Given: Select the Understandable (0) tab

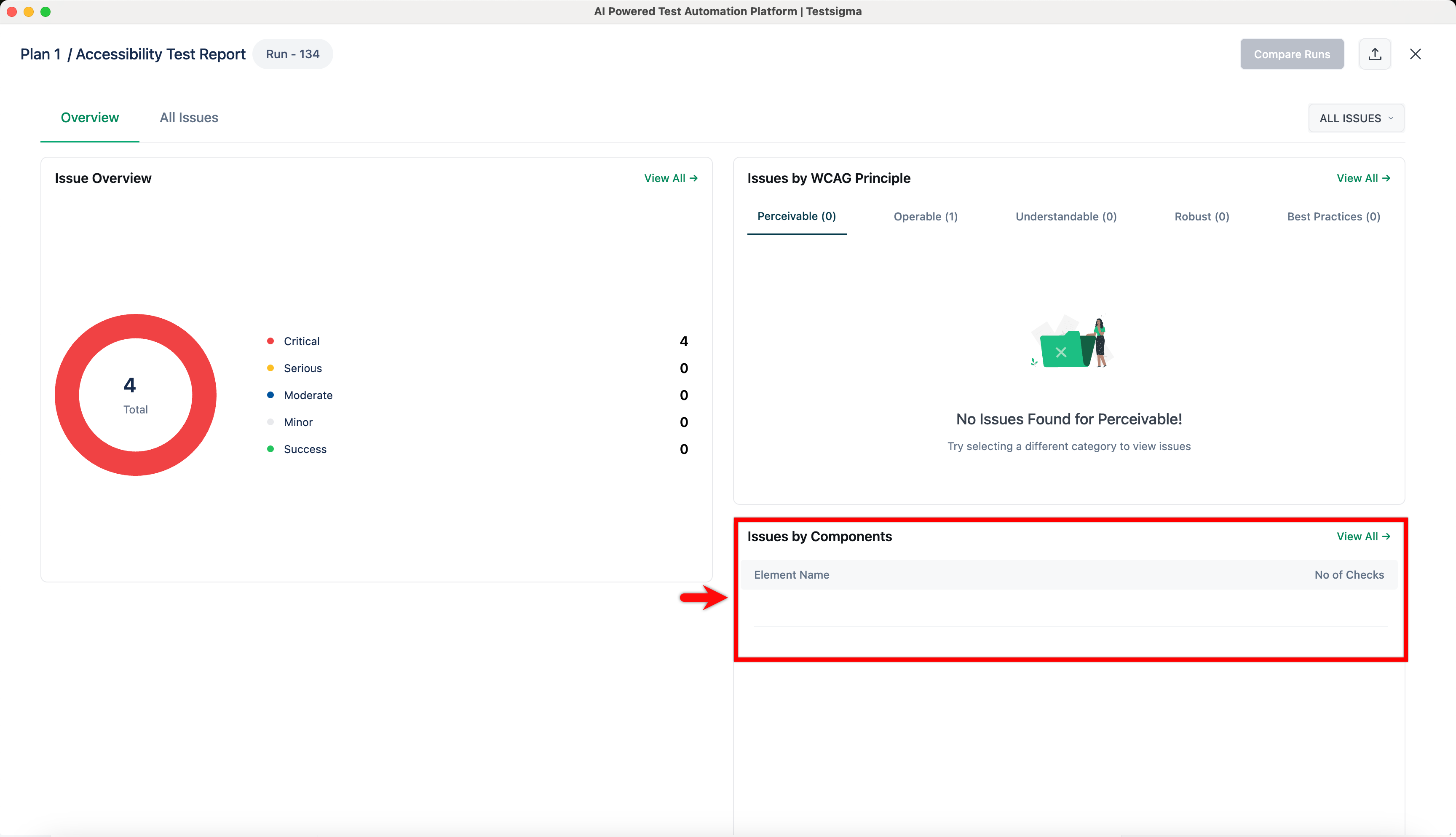Looking at the screenshot, I should (x=1066, y=217).
